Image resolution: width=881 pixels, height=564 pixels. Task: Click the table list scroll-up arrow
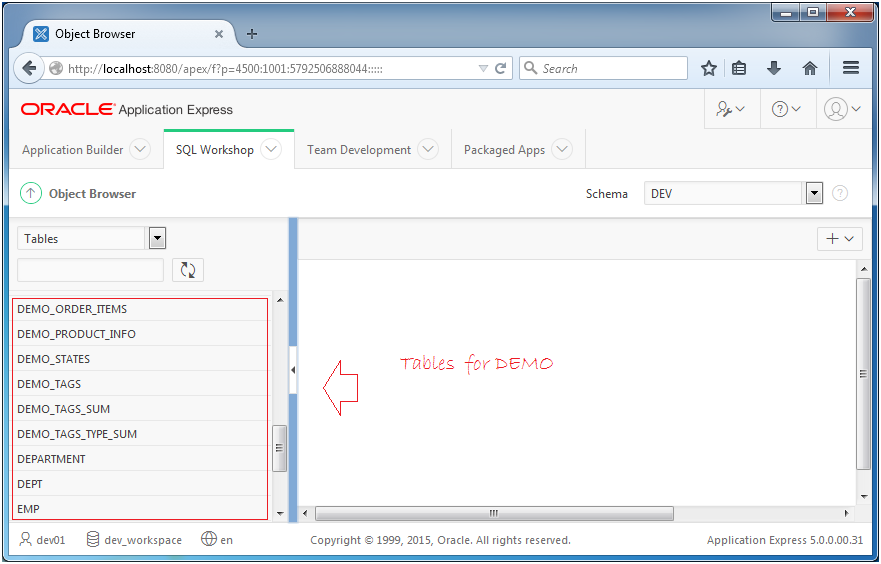[x=280, y=300]
